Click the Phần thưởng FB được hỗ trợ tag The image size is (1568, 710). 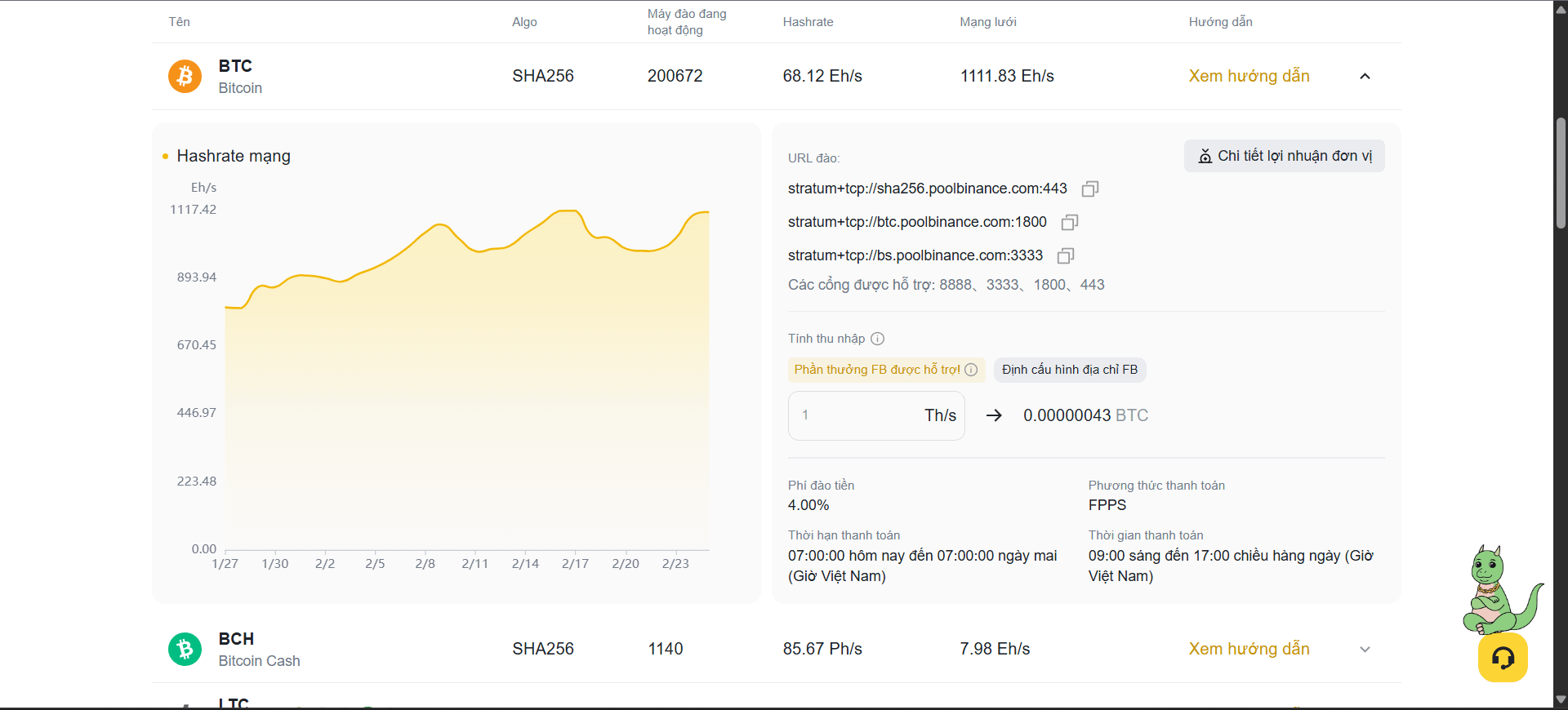tap(876, 370)
